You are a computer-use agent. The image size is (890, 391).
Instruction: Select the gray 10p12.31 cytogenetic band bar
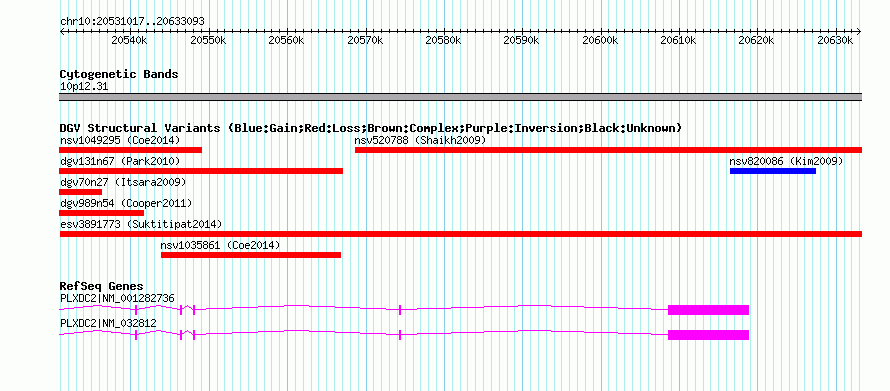click(x=460, y=97)
